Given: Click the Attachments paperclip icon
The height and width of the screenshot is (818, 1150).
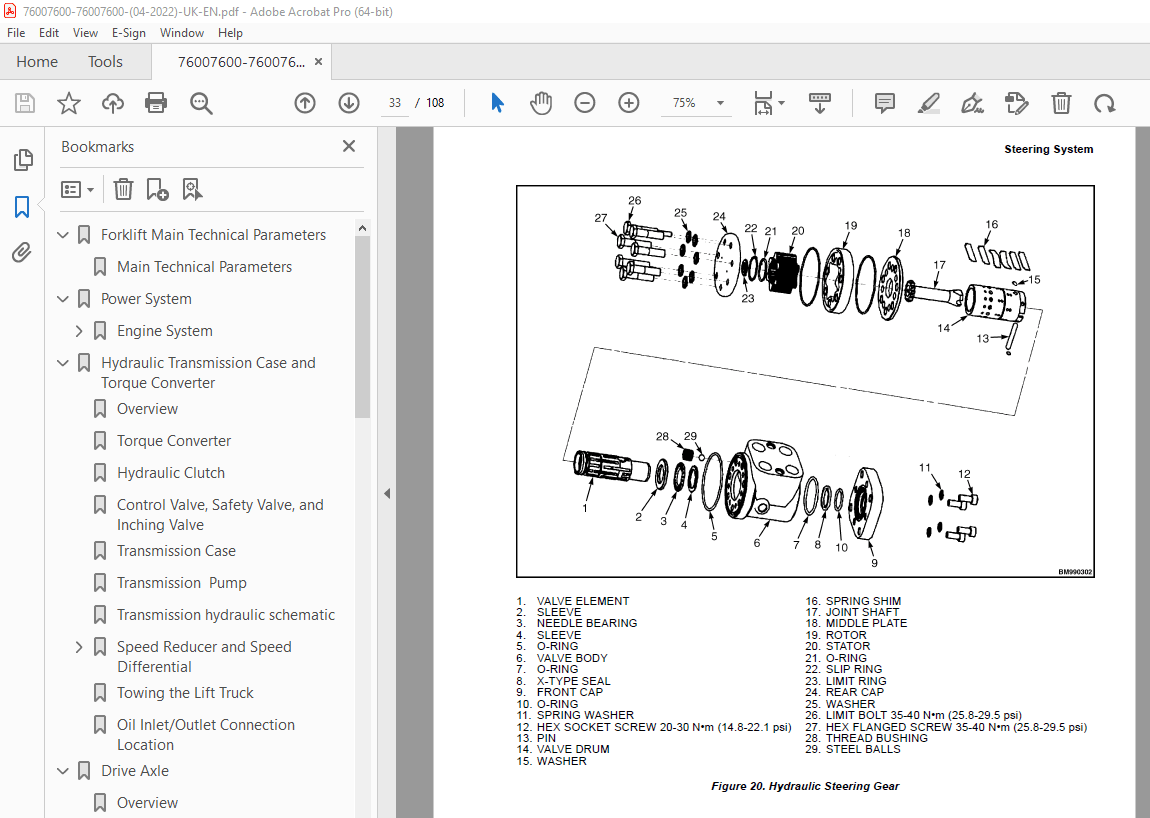Looking at the screenshot, I should [23, 252].
